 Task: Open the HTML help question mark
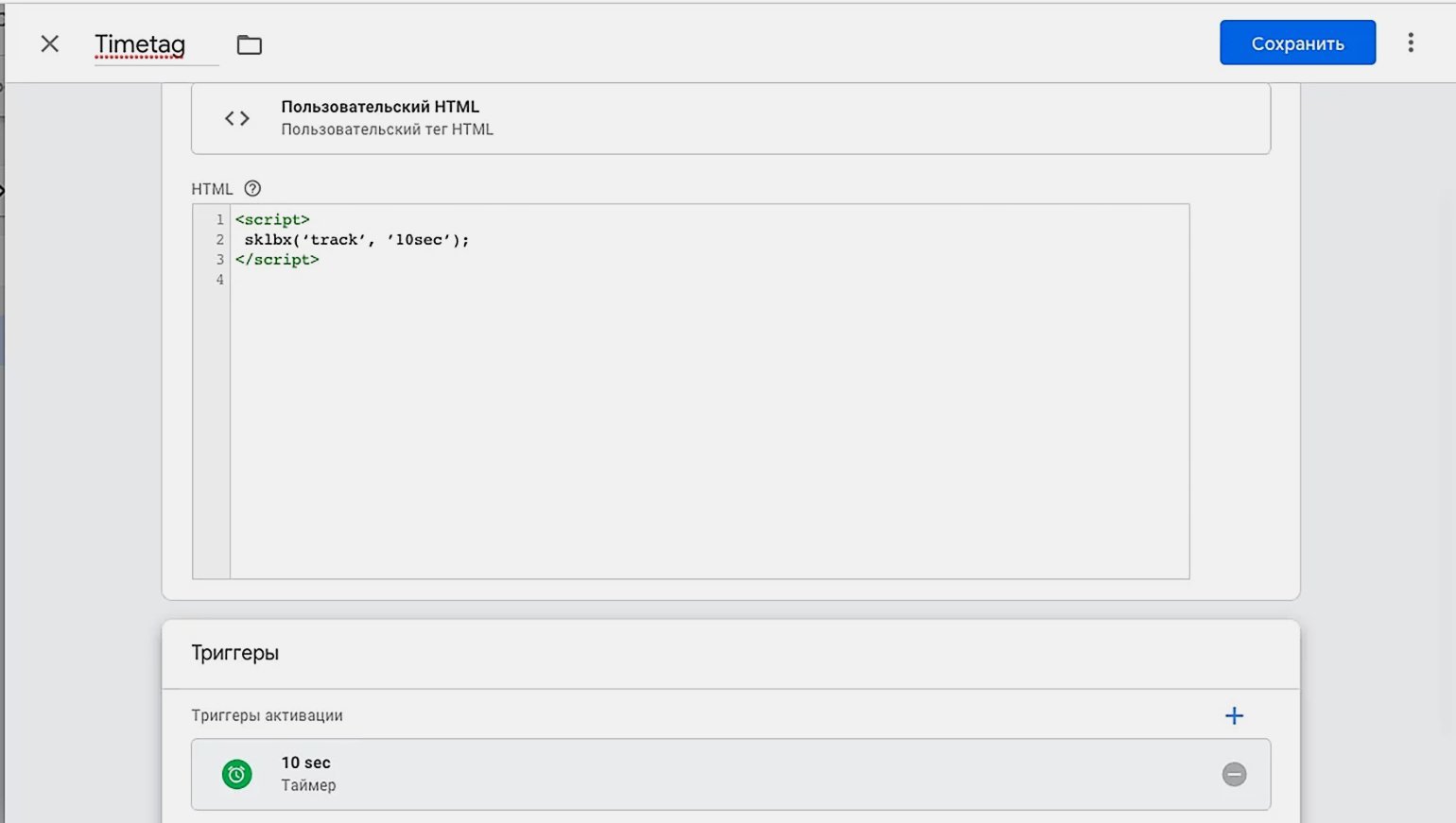[252, 188]
